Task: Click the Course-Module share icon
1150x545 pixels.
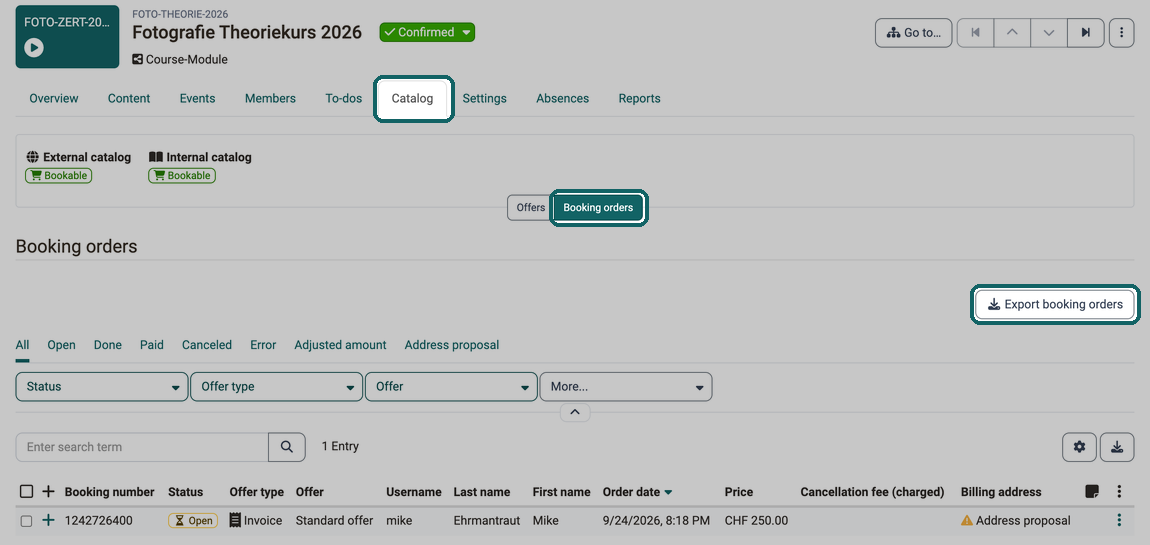Action: (137, 59)
